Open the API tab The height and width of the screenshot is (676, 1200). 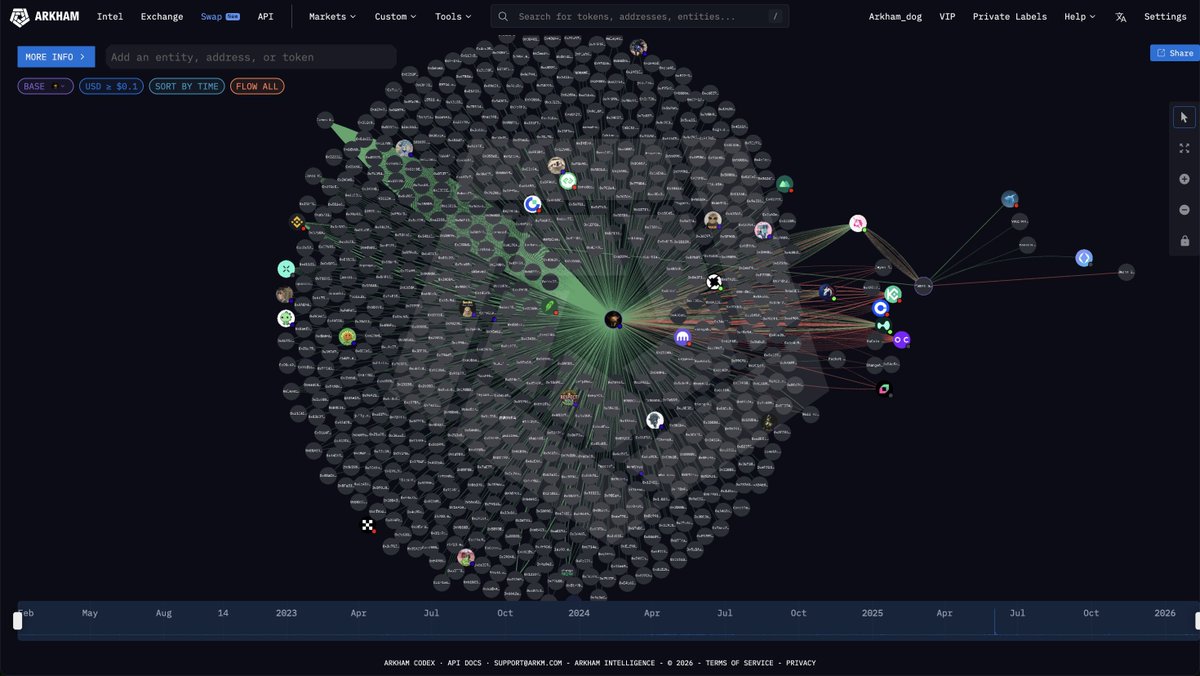click(265, 17)
